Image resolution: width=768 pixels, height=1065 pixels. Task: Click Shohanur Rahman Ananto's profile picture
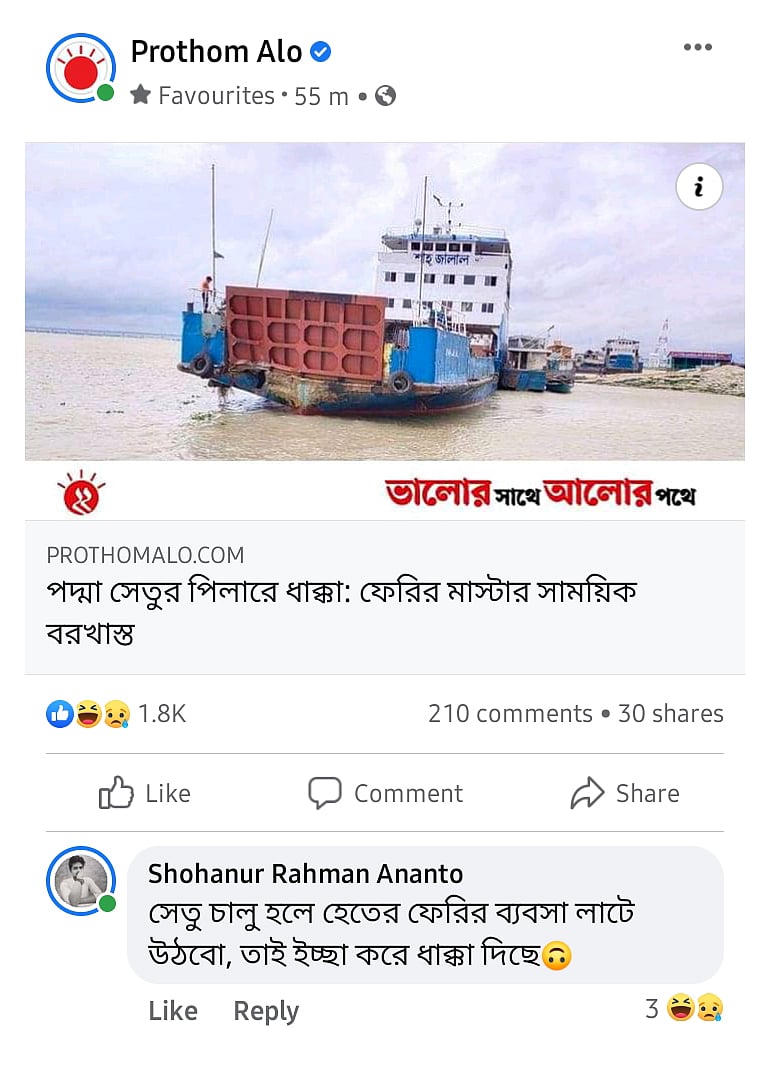(81, 881)
